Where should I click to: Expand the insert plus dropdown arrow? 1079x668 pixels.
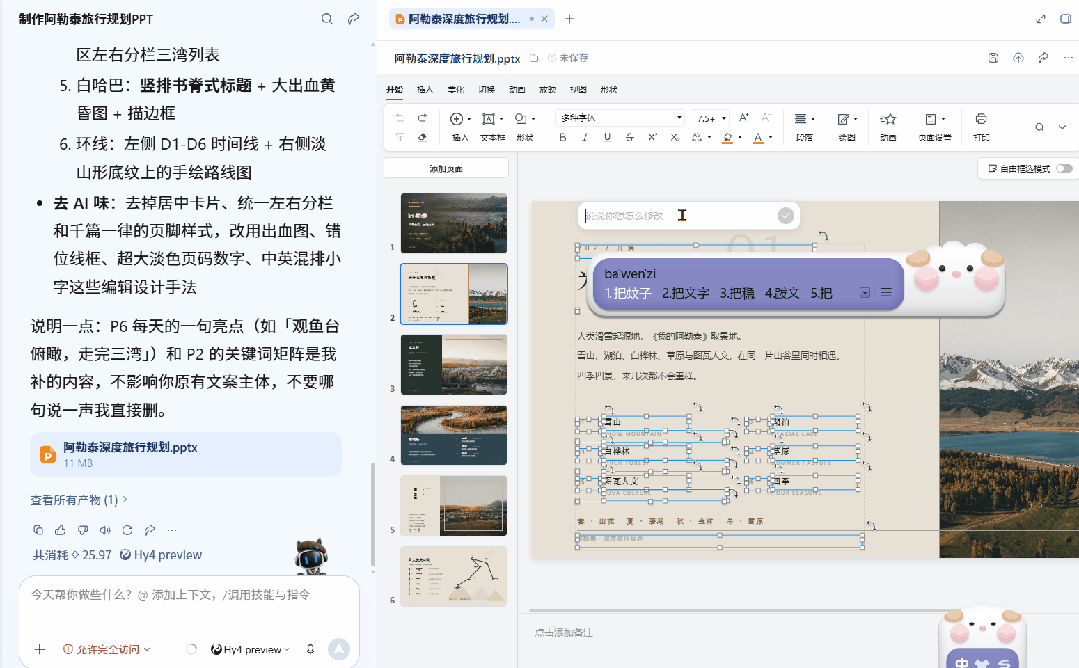(469, 119)
